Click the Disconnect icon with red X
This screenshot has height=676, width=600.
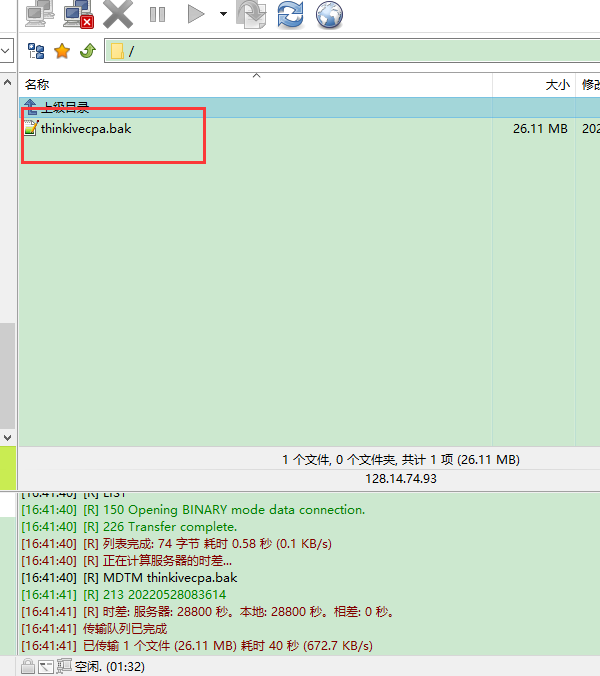pos(79,13)
